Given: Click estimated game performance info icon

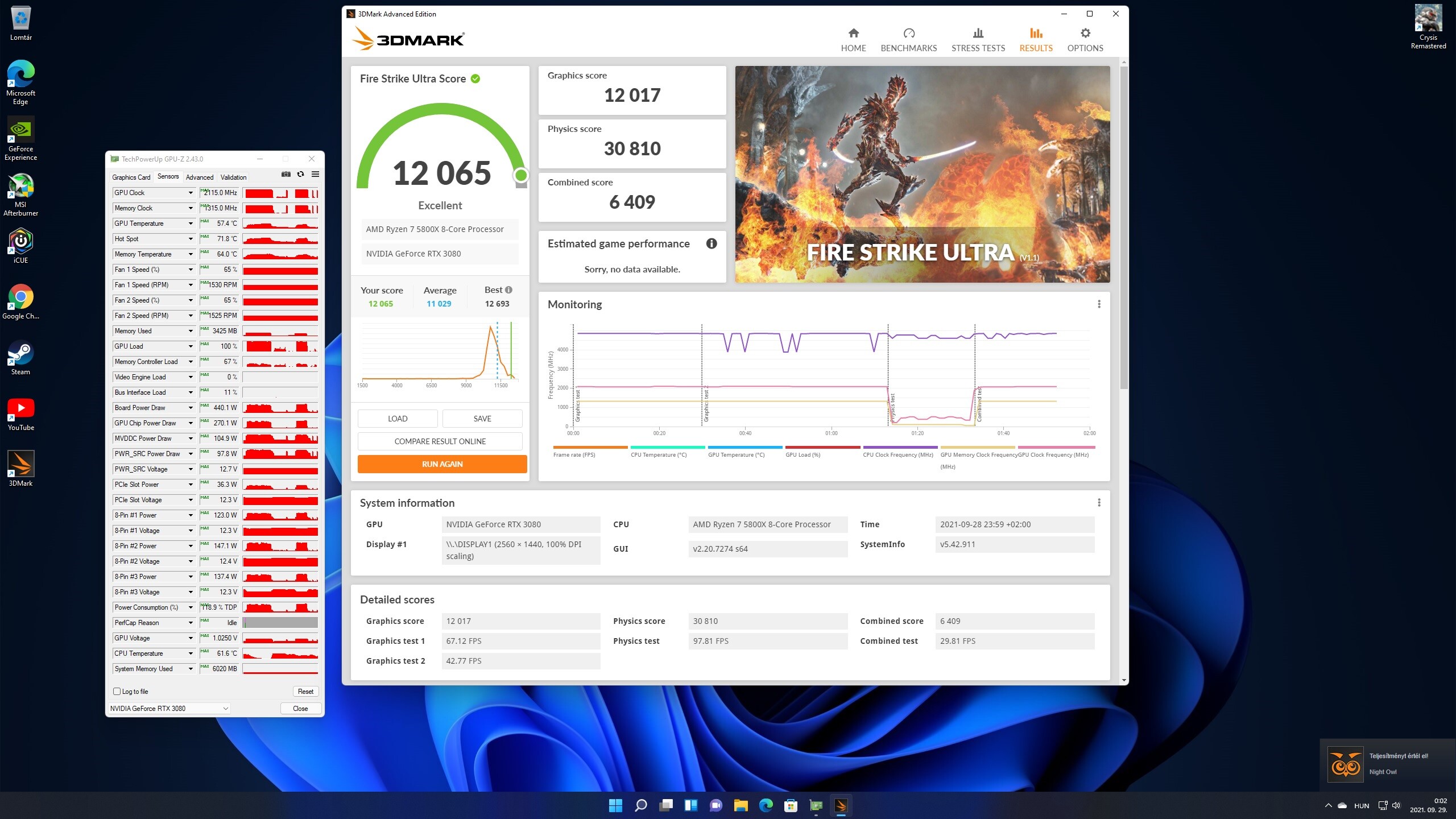Looking at the screenshot, I should pyautogui.click(x=711, y=244).
